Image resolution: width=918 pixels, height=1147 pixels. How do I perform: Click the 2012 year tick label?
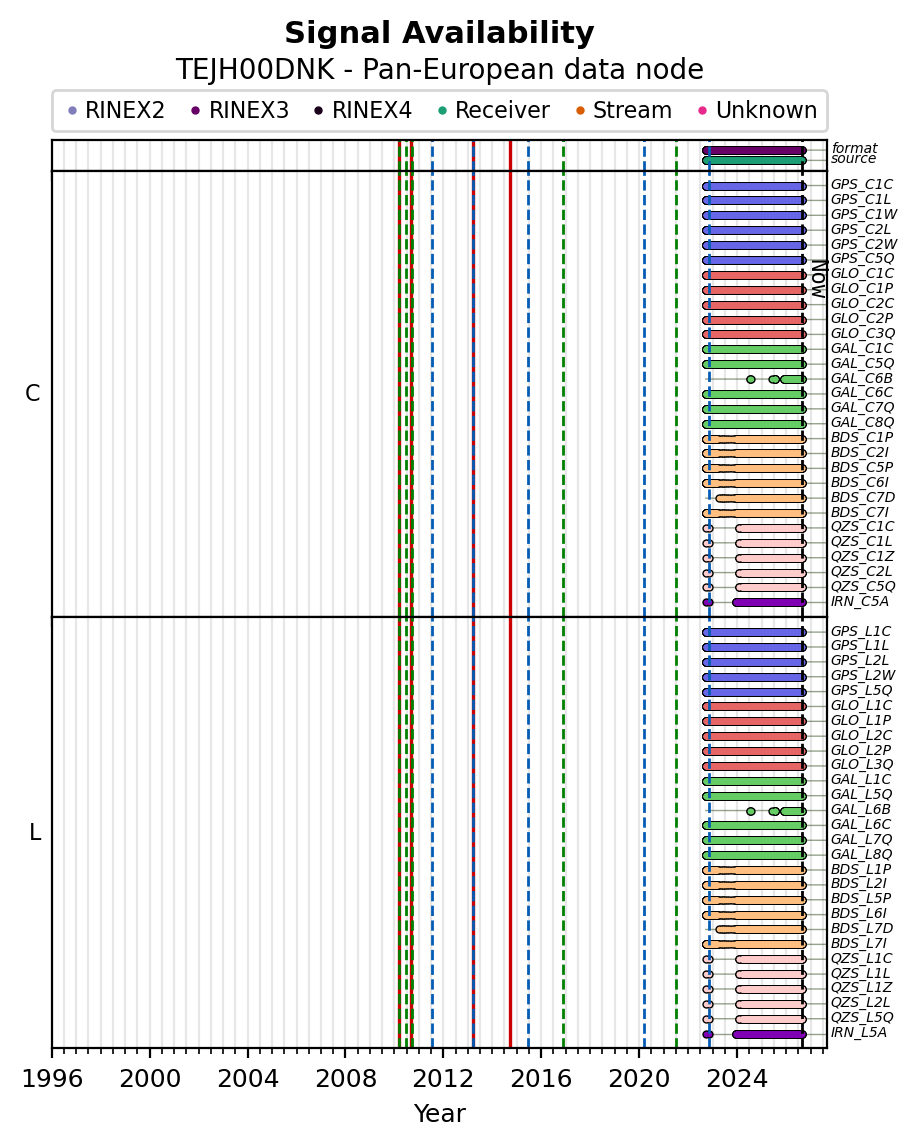coord(443,1078)
